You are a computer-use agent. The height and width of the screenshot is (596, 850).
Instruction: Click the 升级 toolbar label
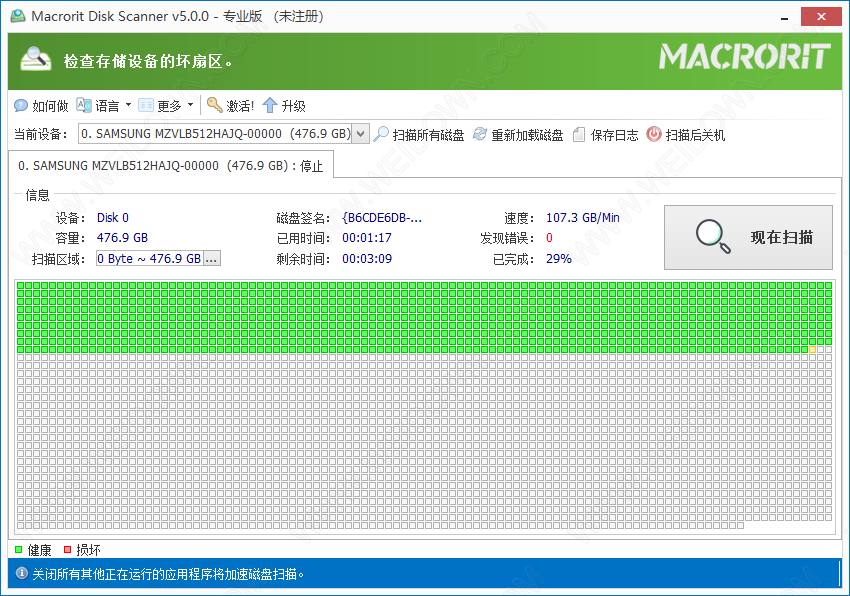coord(293,106)
